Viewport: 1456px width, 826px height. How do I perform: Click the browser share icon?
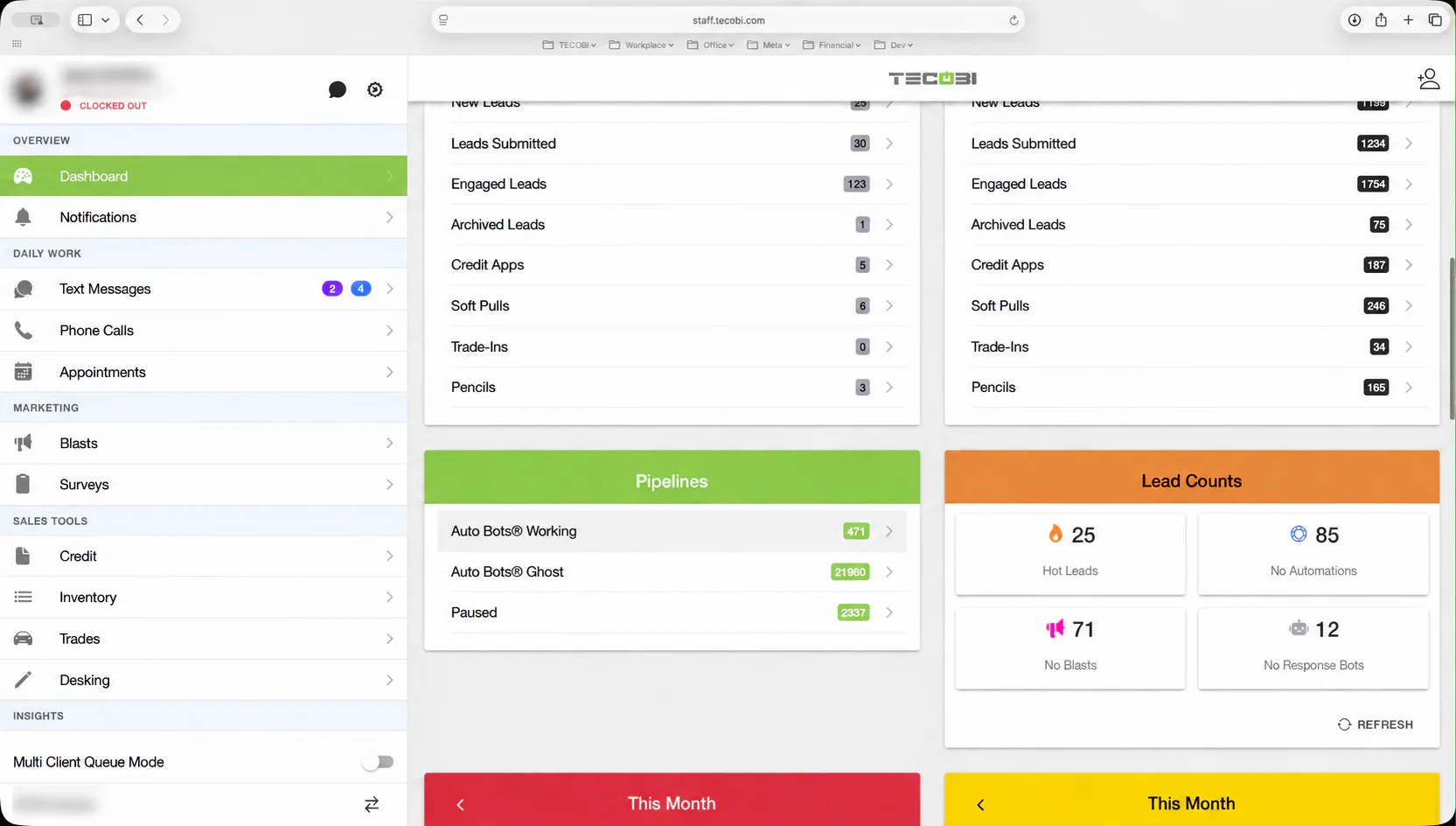click(x=1381, y=19)
